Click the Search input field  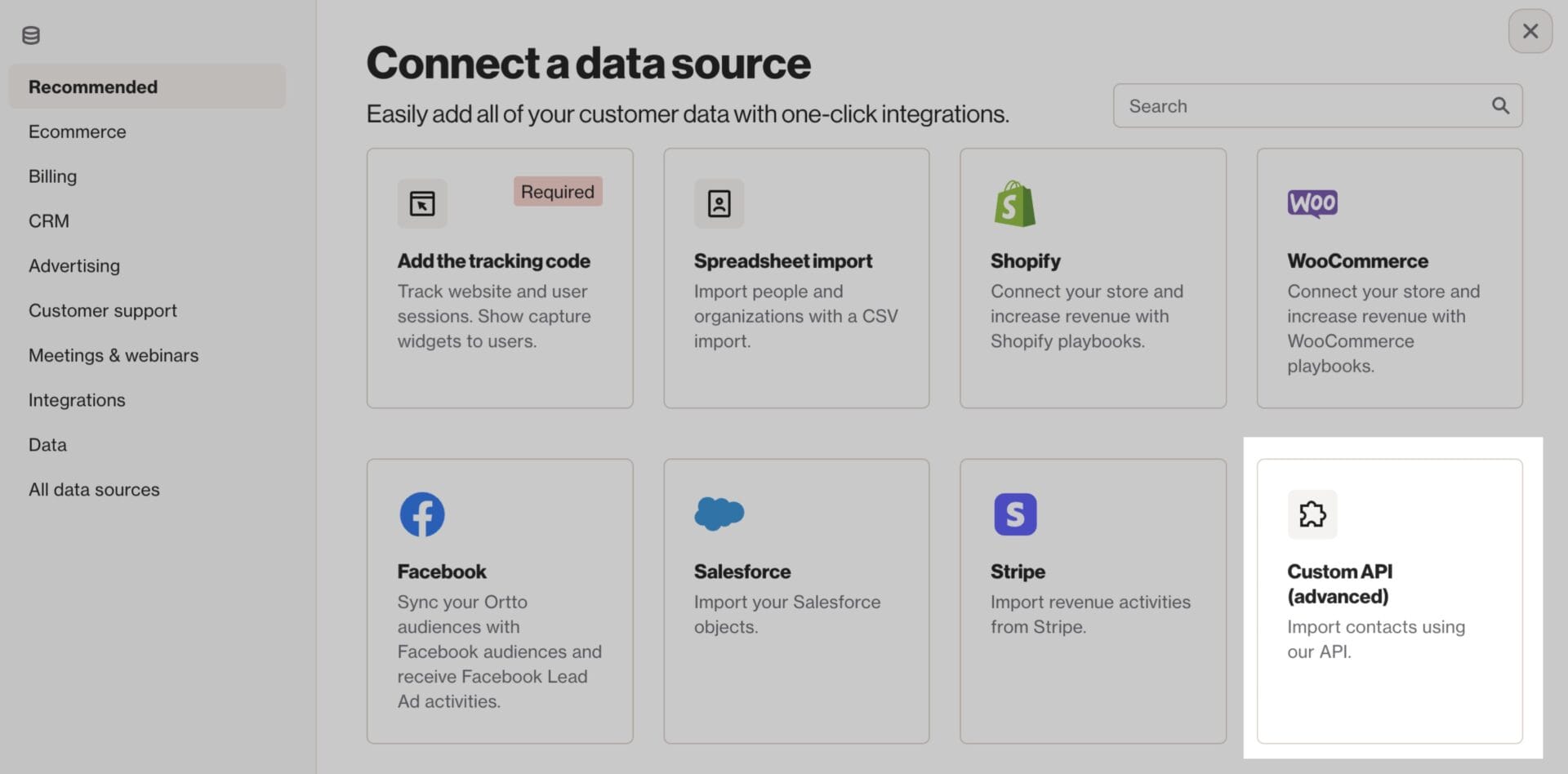click(1317, 105)
